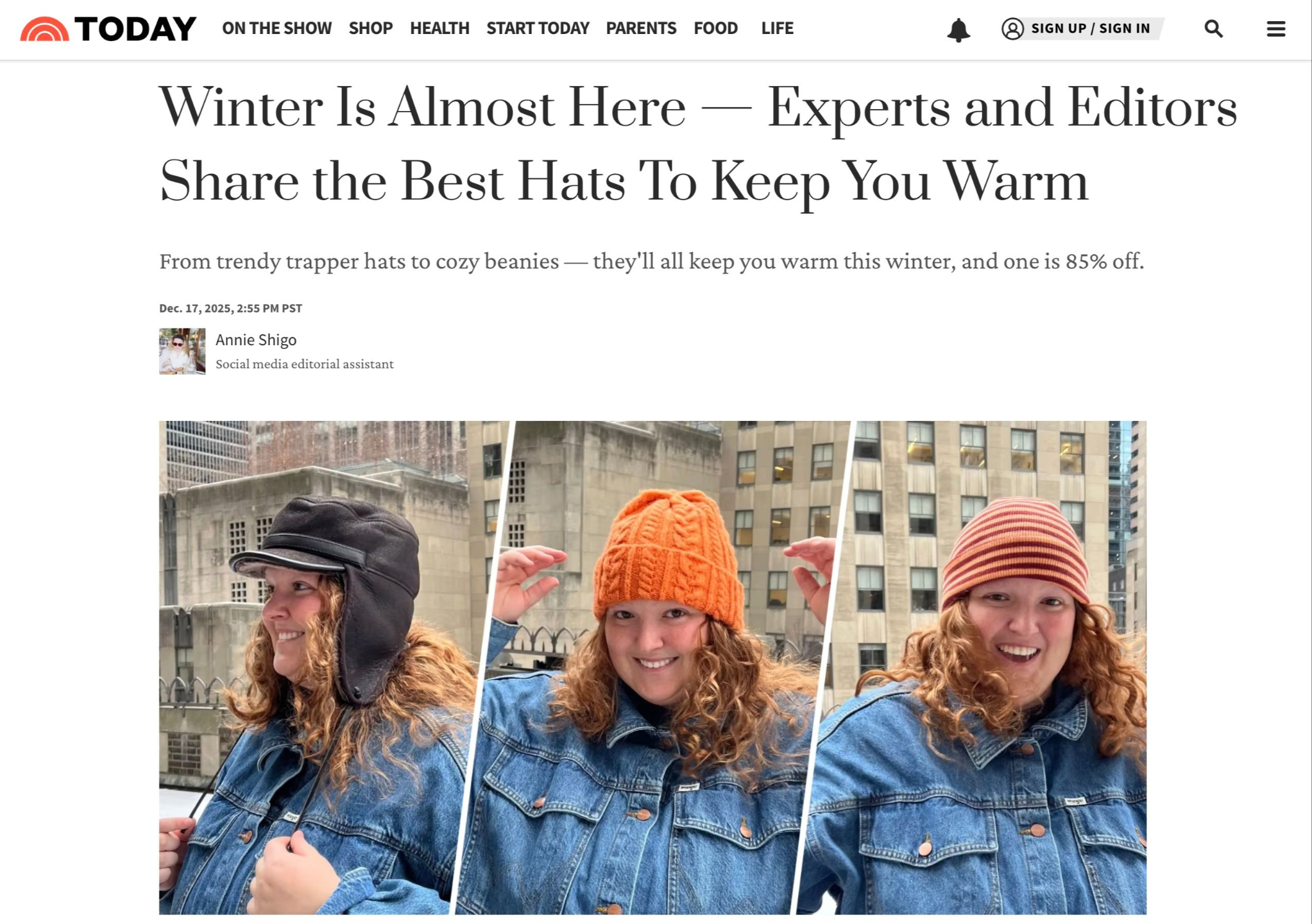Open the PARENTS section
Image resolution: width=1312 pixels, height=924 pixels.
click(x=641, y=28)
